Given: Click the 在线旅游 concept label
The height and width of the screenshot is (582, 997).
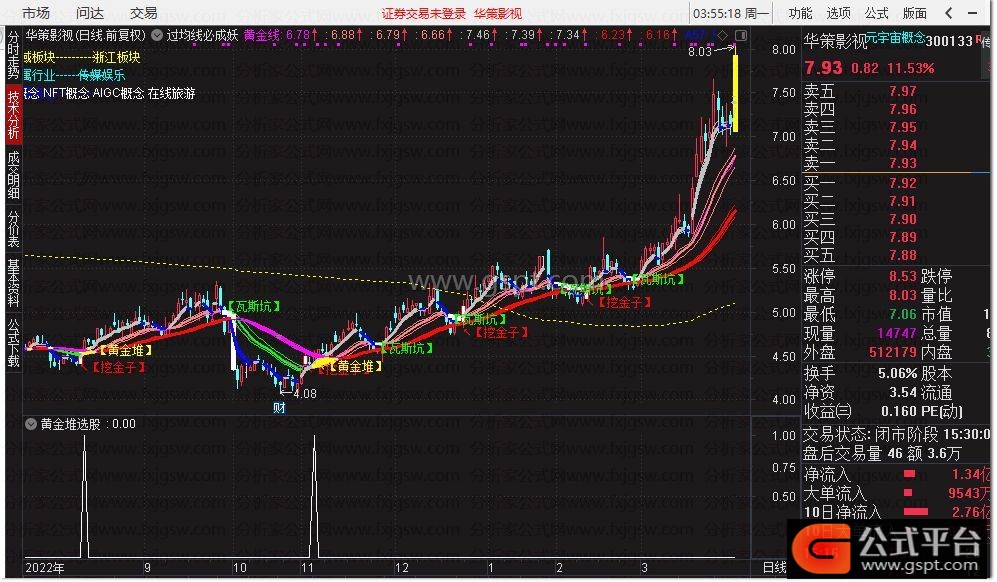Looking at the screenshot, I should (172, 94).
